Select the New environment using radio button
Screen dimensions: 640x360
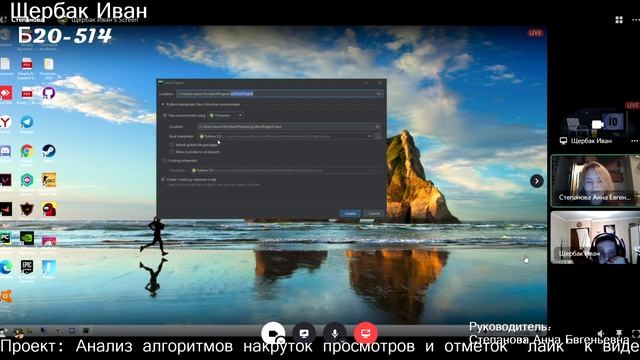(x=165, y=116)
